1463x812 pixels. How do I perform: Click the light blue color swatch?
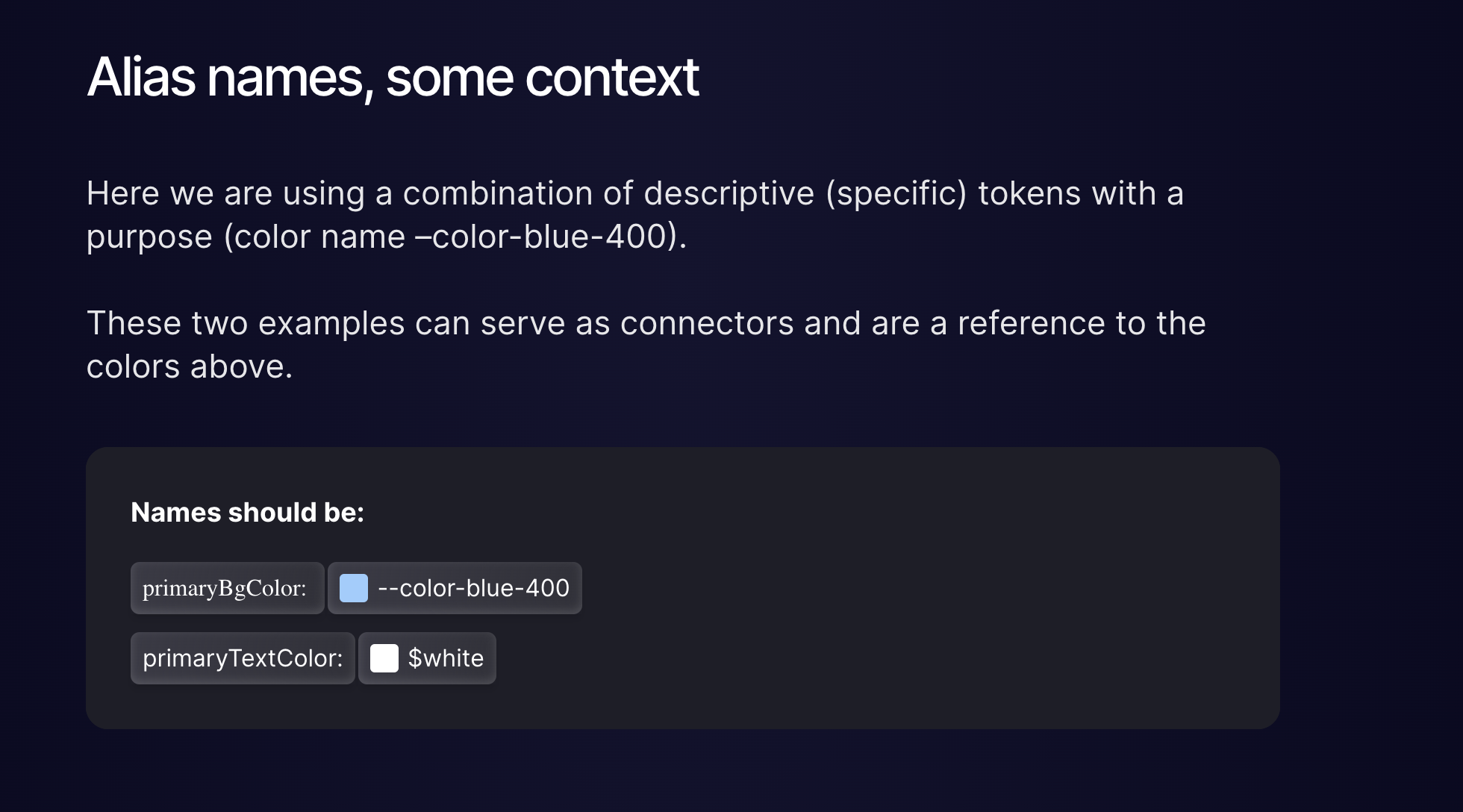coord(354,588)
